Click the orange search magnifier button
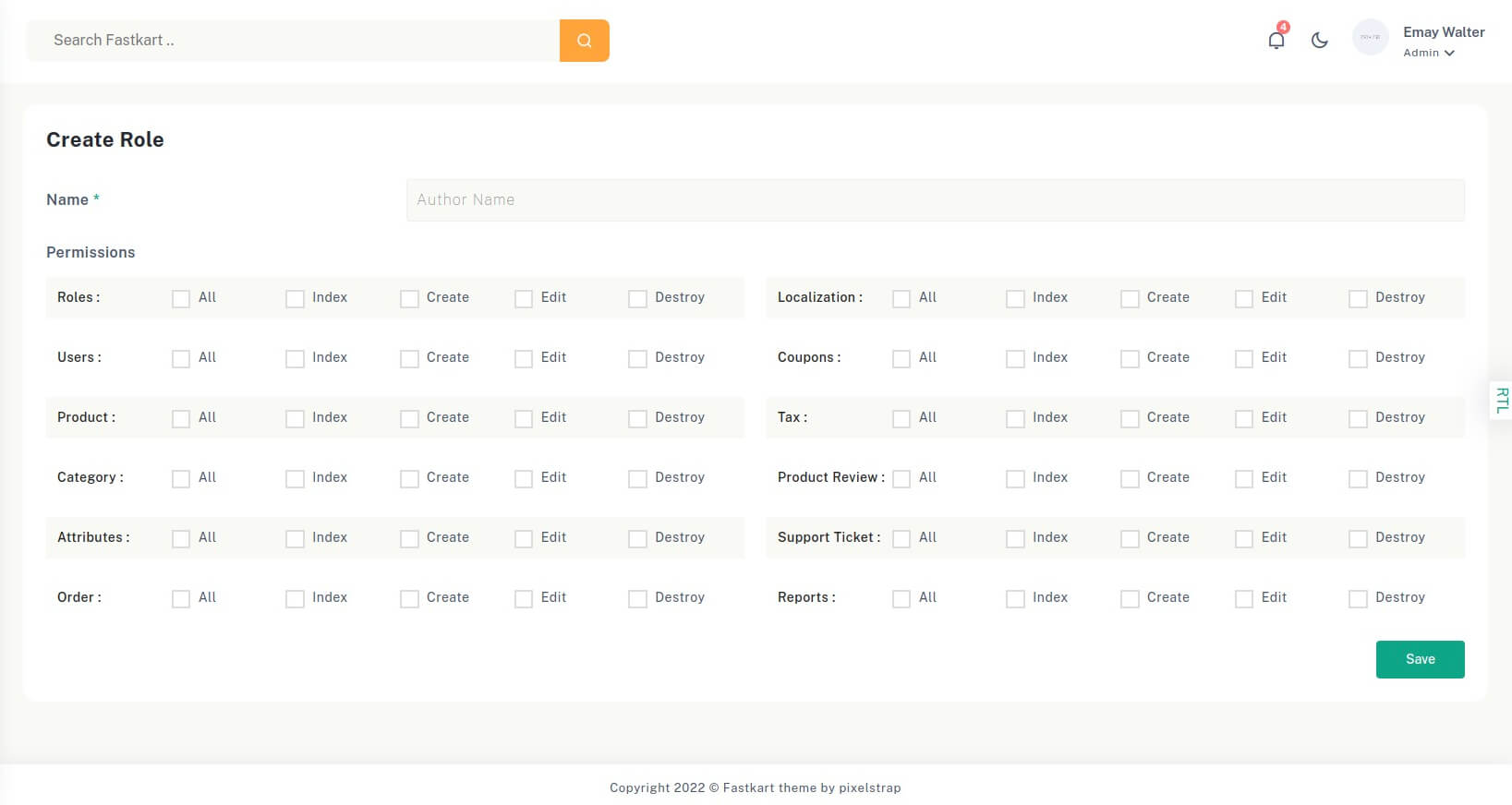Screen dimensions: 1512x805 (x=584, y=41)
